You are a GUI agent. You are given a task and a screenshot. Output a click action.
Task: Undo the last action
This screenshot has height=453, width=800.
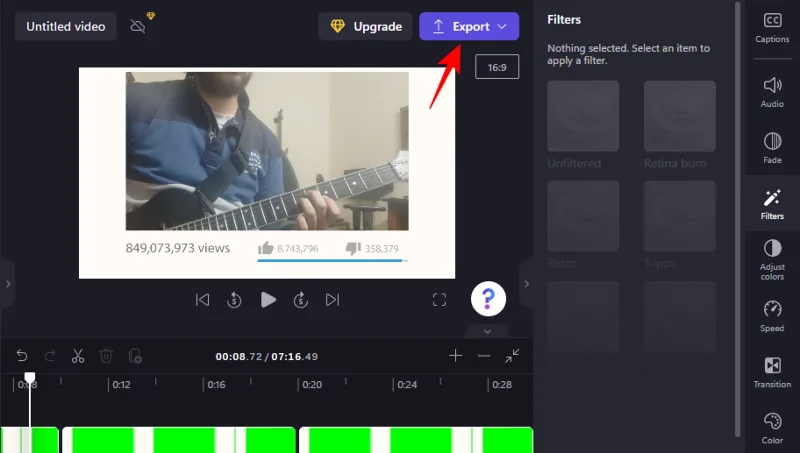click(22, 356)
